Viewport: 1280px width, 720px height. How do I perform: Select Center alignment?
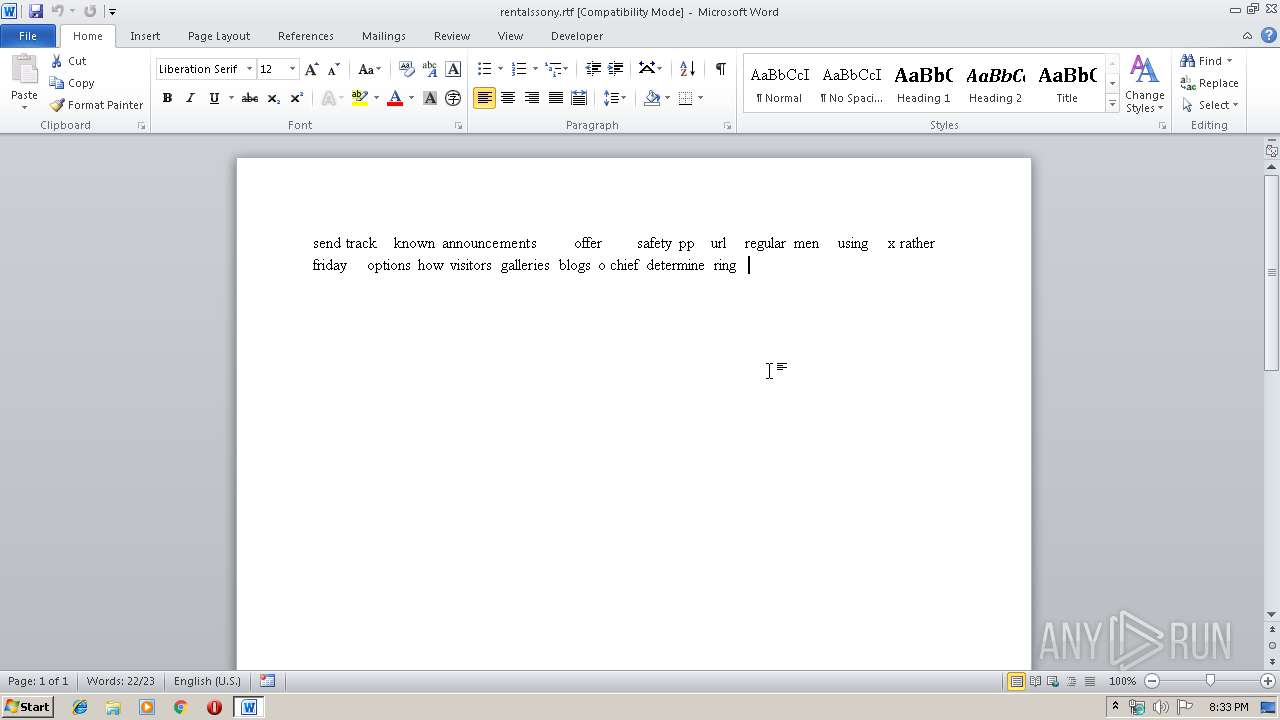[x=508, y=98]
